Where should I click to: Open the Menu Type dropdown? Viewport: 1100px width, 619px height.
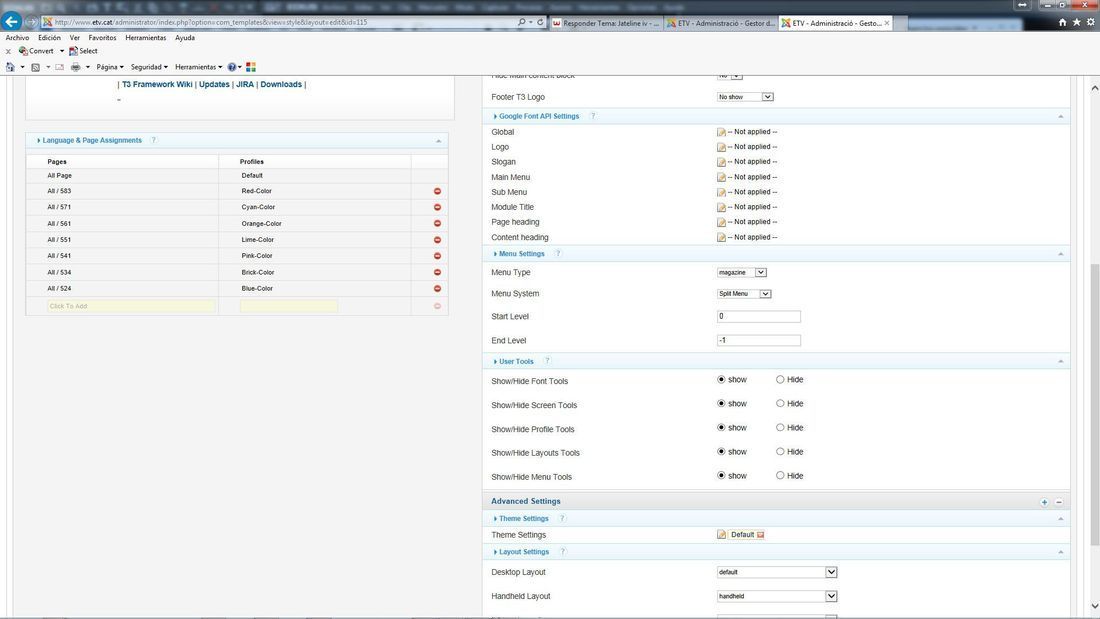click(x=742, y=272)
